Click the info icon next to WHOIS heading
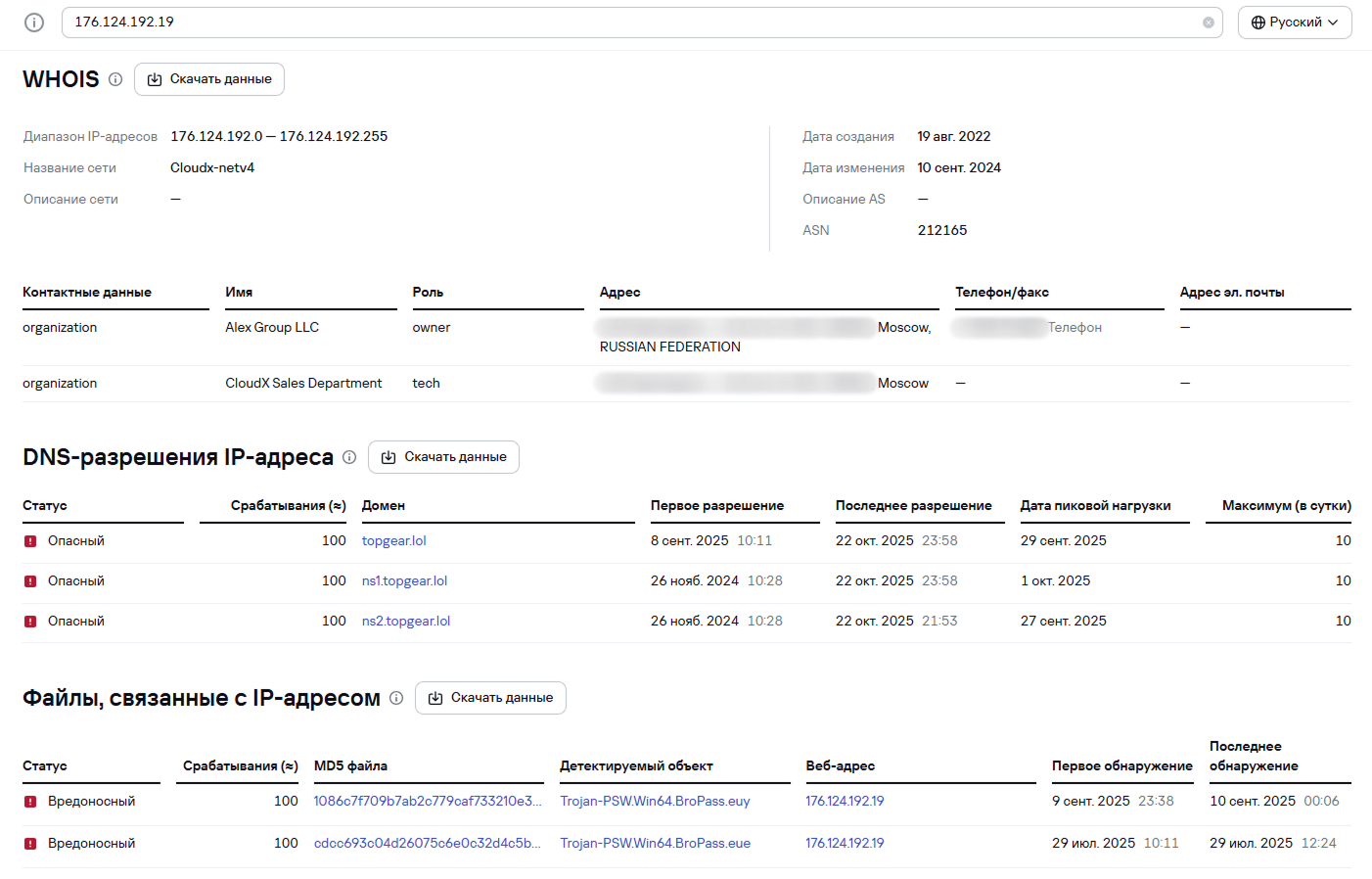Viewport: 1372px width, 879px height. click(115, 79)
